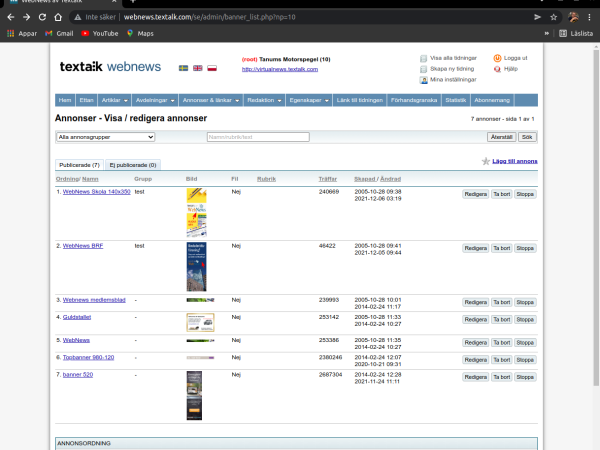Click the Logga ut power icon
The image size is (600, 450).
click(497, 58)
